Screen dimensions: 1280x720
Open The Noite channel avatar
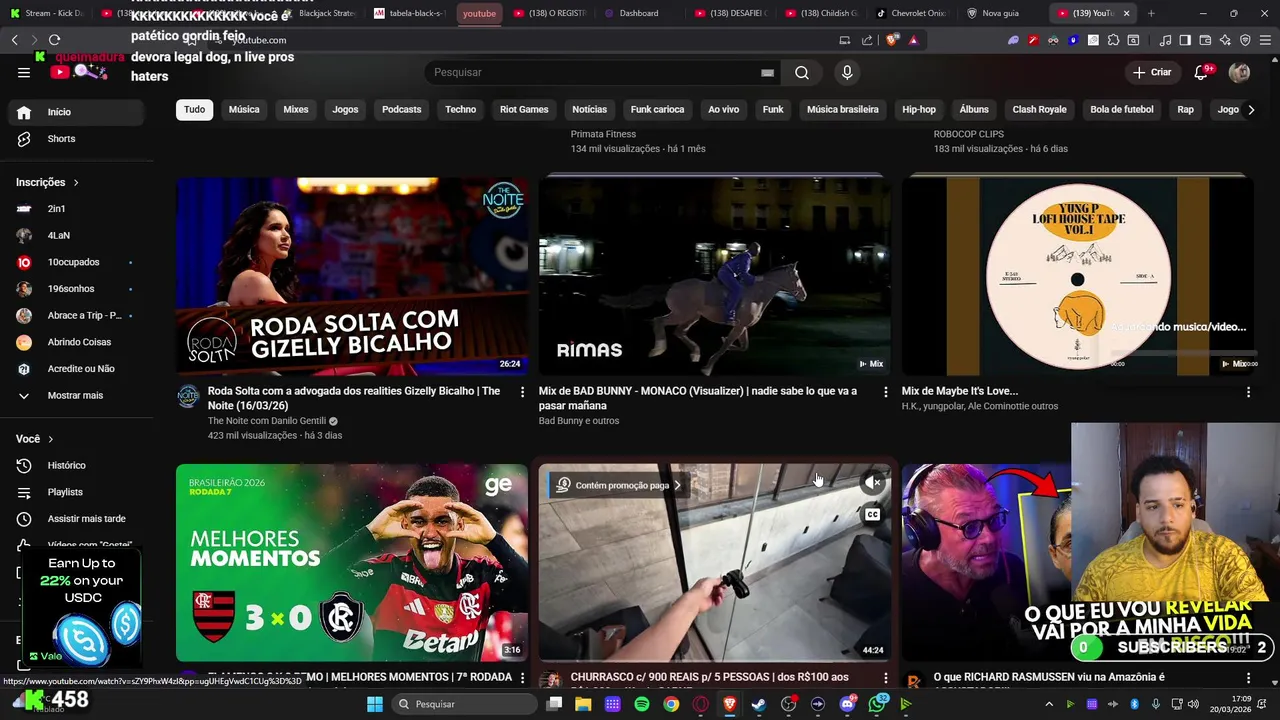(188, 397)
